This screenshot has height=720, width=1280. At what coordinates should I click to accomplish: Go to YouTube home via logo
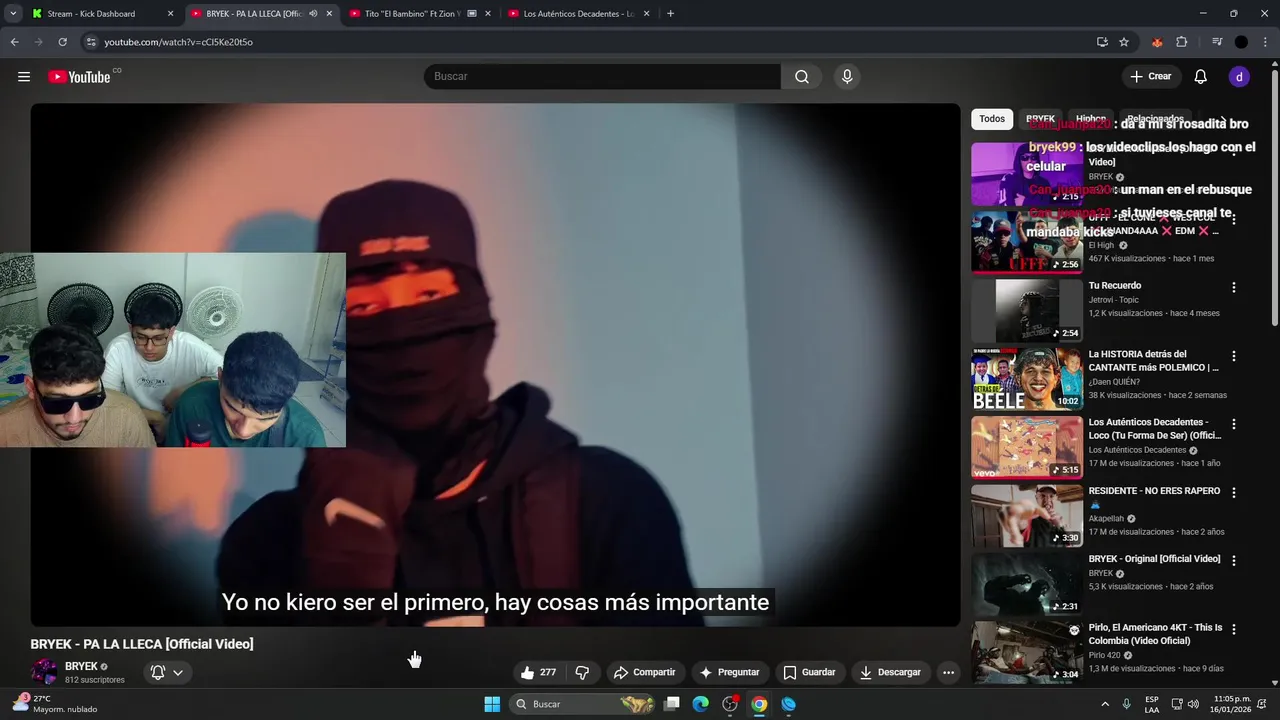click(x=79, y=77)
